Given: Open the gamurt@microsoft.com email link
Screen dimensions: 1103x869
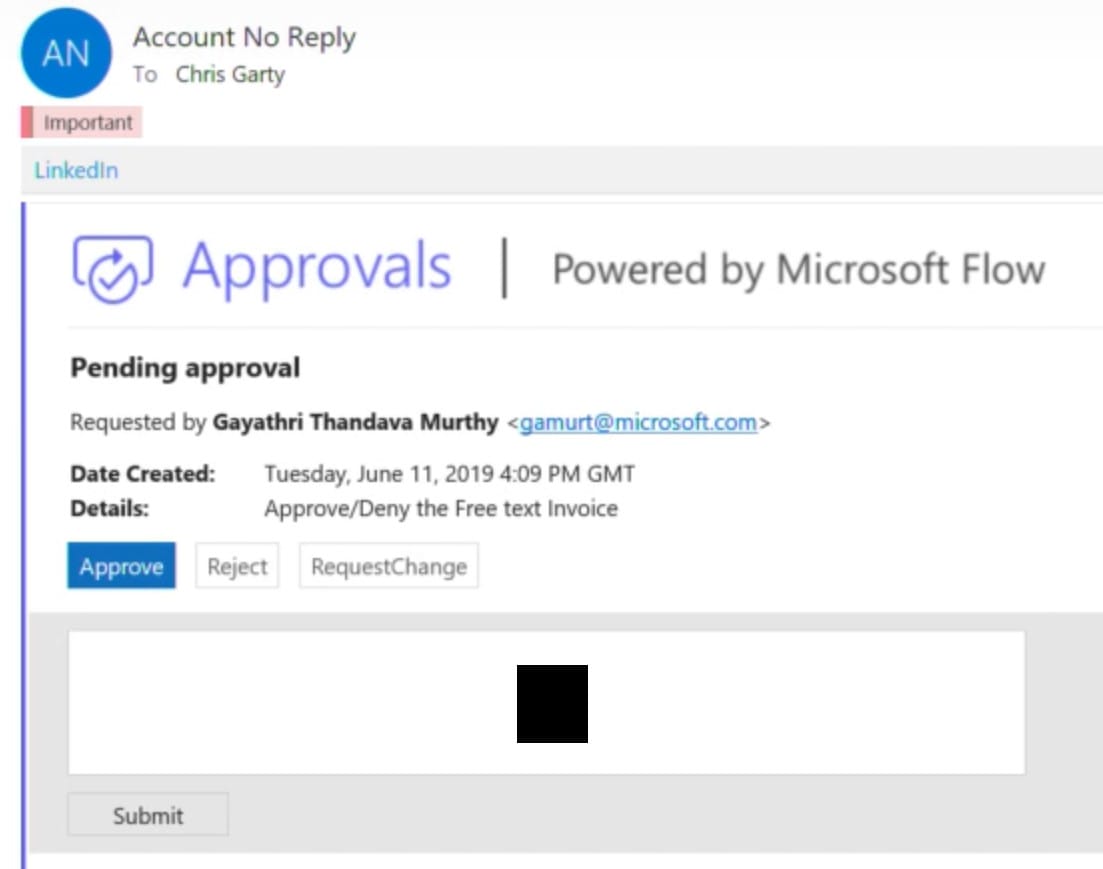Looking at the screenshot, I should pyautogui.click(x=638, y=422).
